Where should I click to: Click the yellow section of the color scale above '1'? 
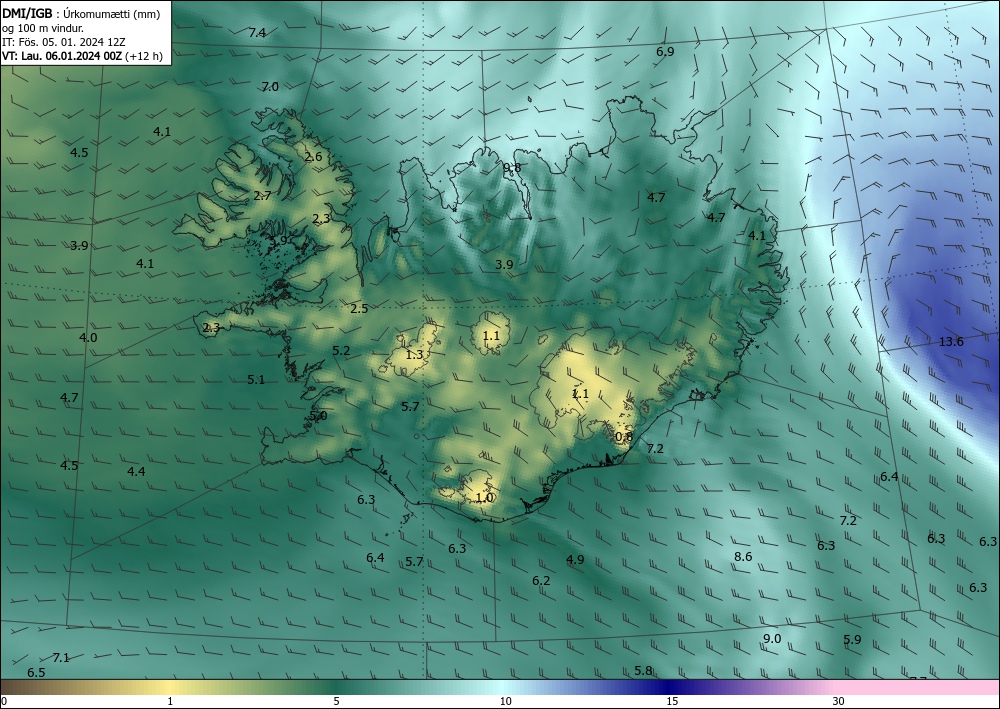point(170,687)
